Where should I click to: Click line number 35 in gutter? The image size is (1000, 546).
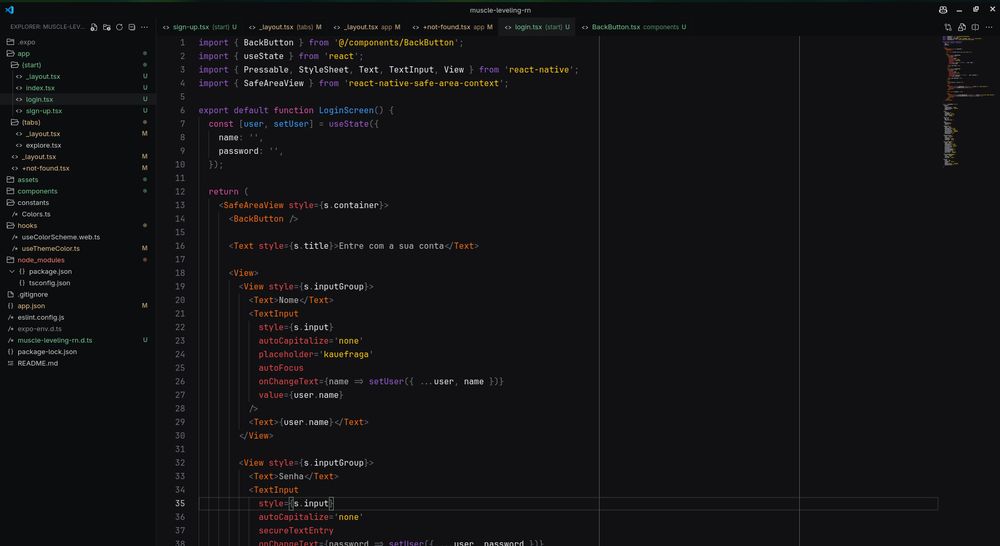[180, 503]
